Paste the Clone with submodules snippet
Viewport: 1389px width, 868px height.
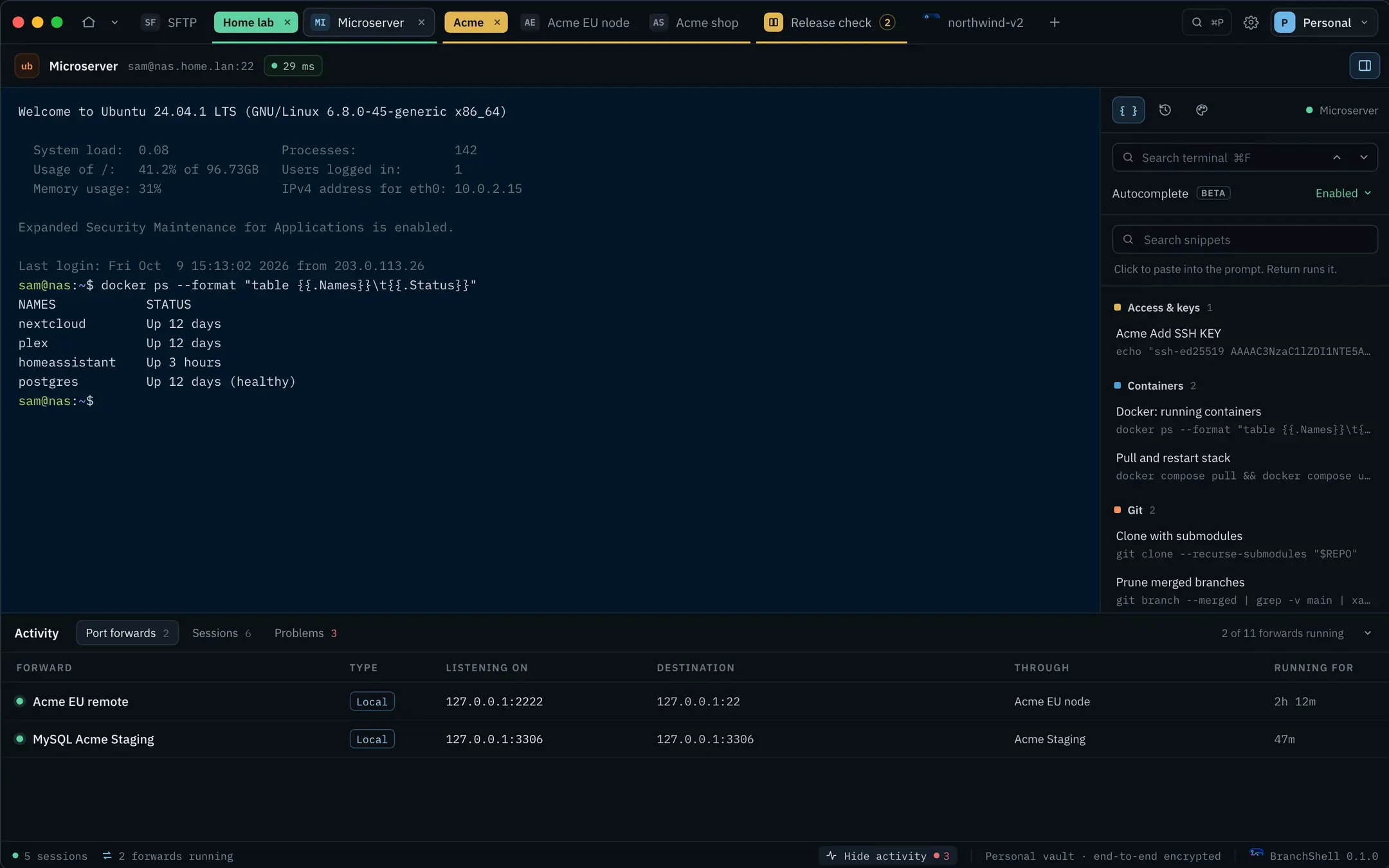tap(1244, 545)
